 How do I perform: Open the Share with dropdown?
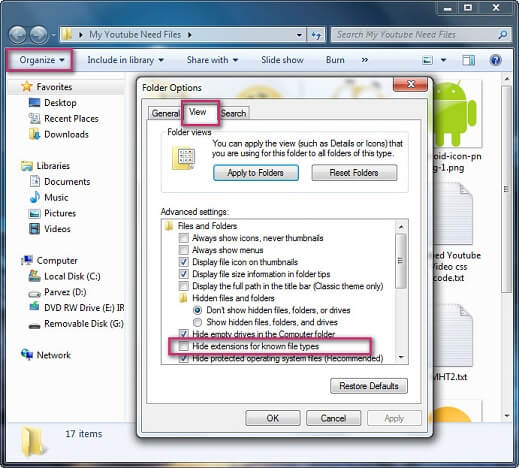[x=212, y=60]
